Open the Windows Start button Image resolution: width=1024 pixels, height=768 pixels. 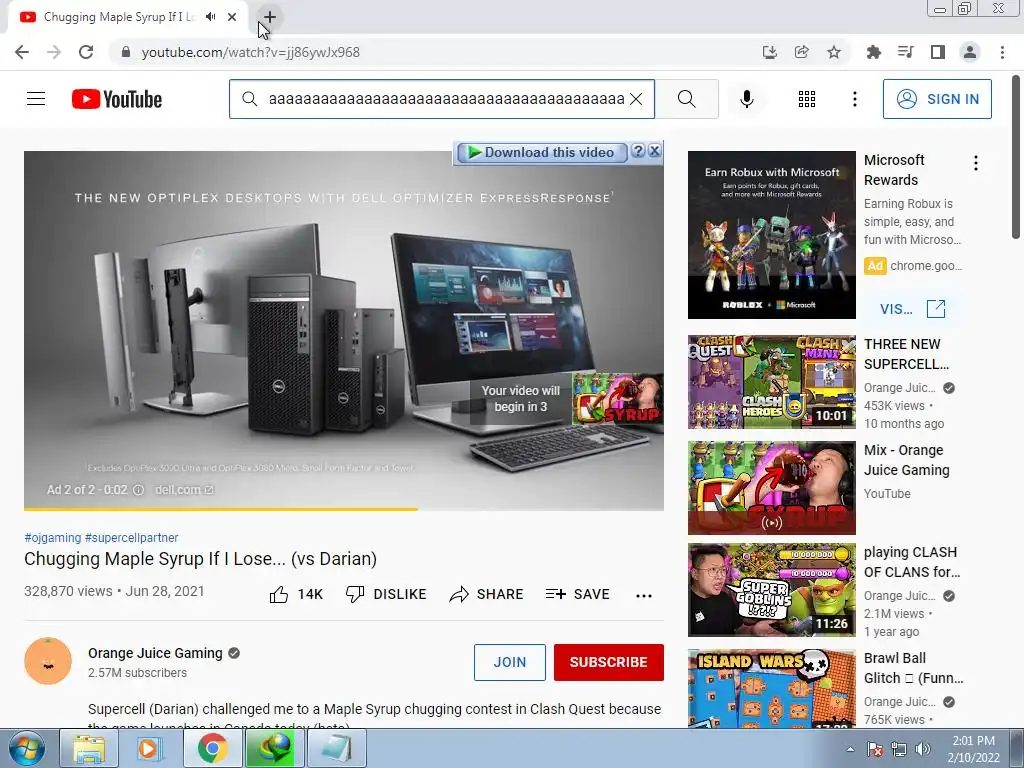click(x=27, y=748)
